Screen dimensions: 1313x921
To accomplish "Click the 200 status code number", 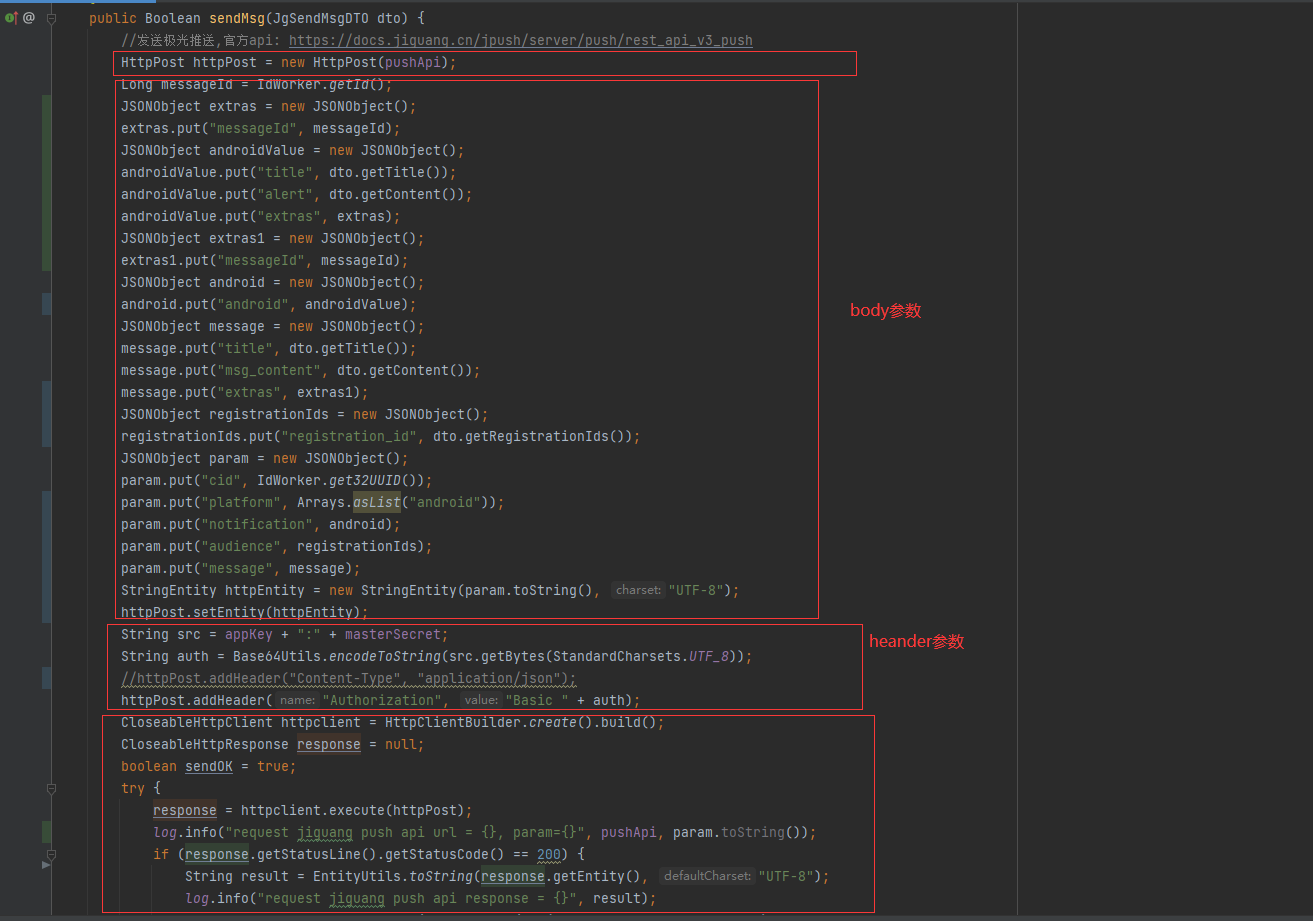I will click(549, 854).
